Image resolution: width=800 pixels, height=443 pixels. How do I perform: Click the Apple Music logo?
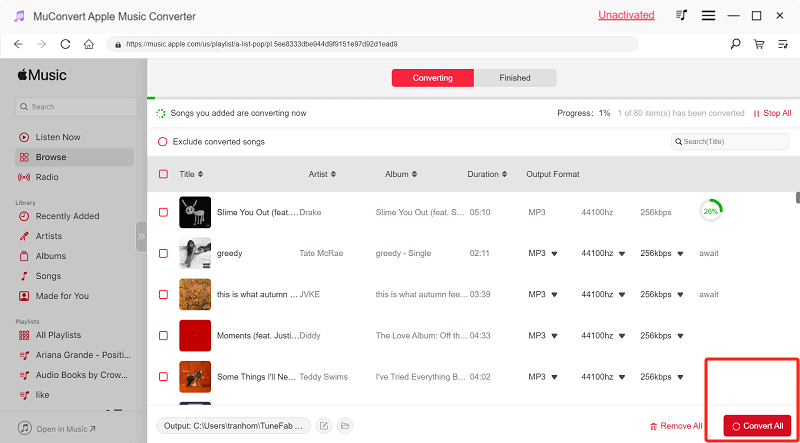42,76
